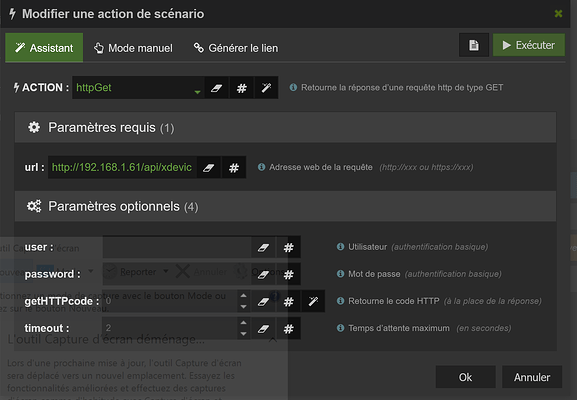Open the Générer le lien tab
Viewport: 577px width, 400px height.
click(236, 48)
